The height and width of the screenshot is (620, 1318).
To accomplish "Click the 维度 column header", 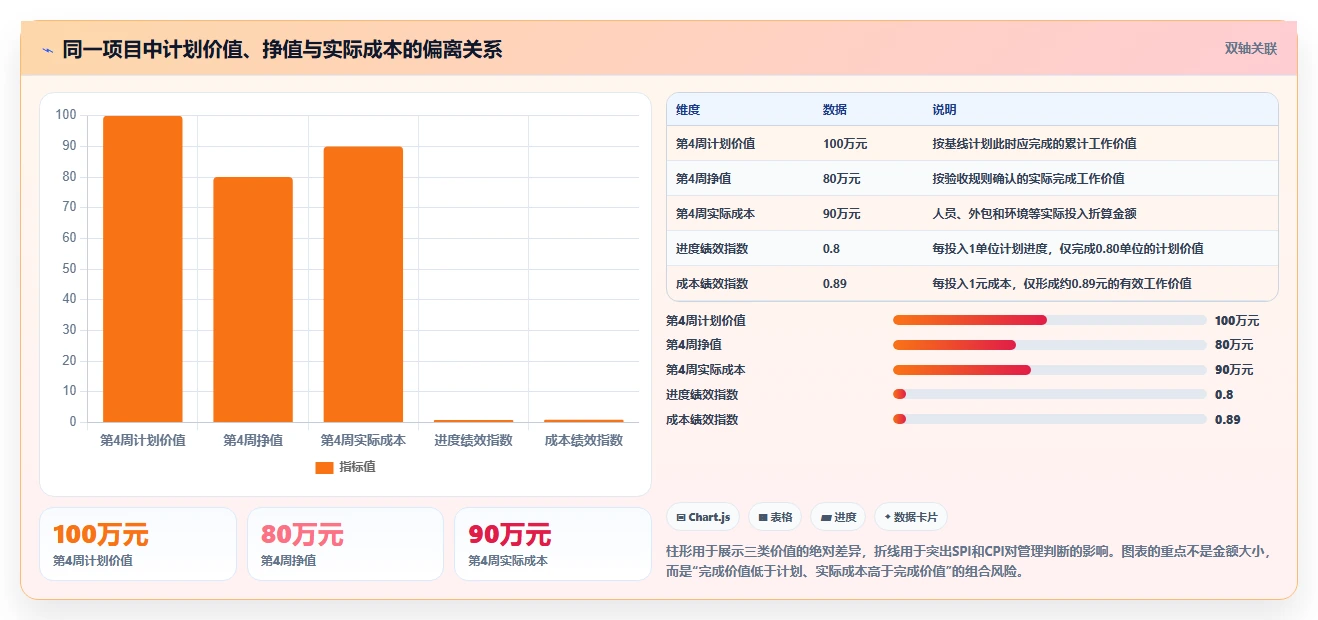I will tap(688, 110).
